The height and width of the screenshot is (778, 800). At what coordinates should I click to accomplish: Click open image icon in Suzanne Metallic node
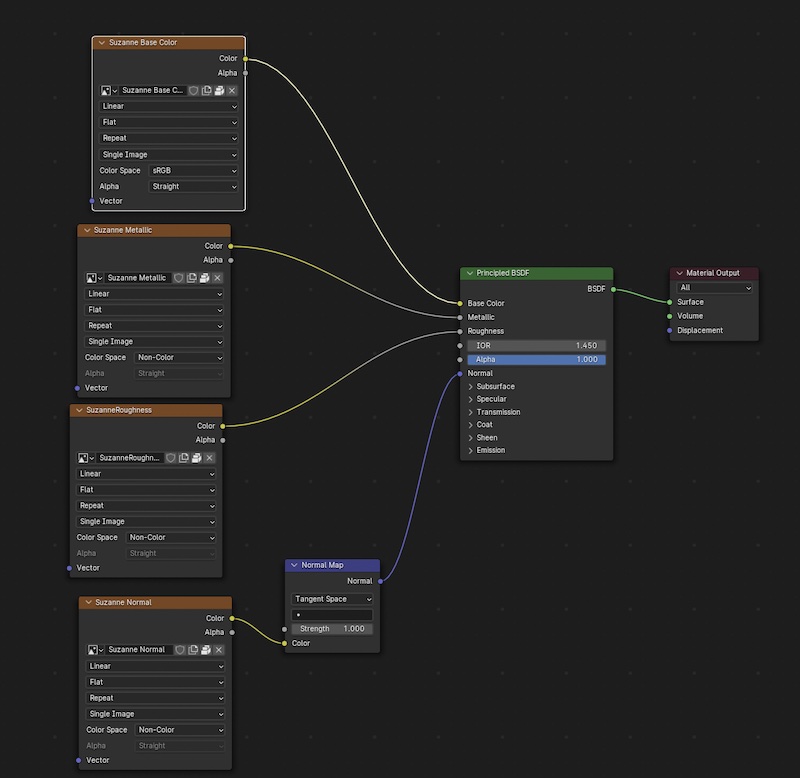click(x=205, y=278)
